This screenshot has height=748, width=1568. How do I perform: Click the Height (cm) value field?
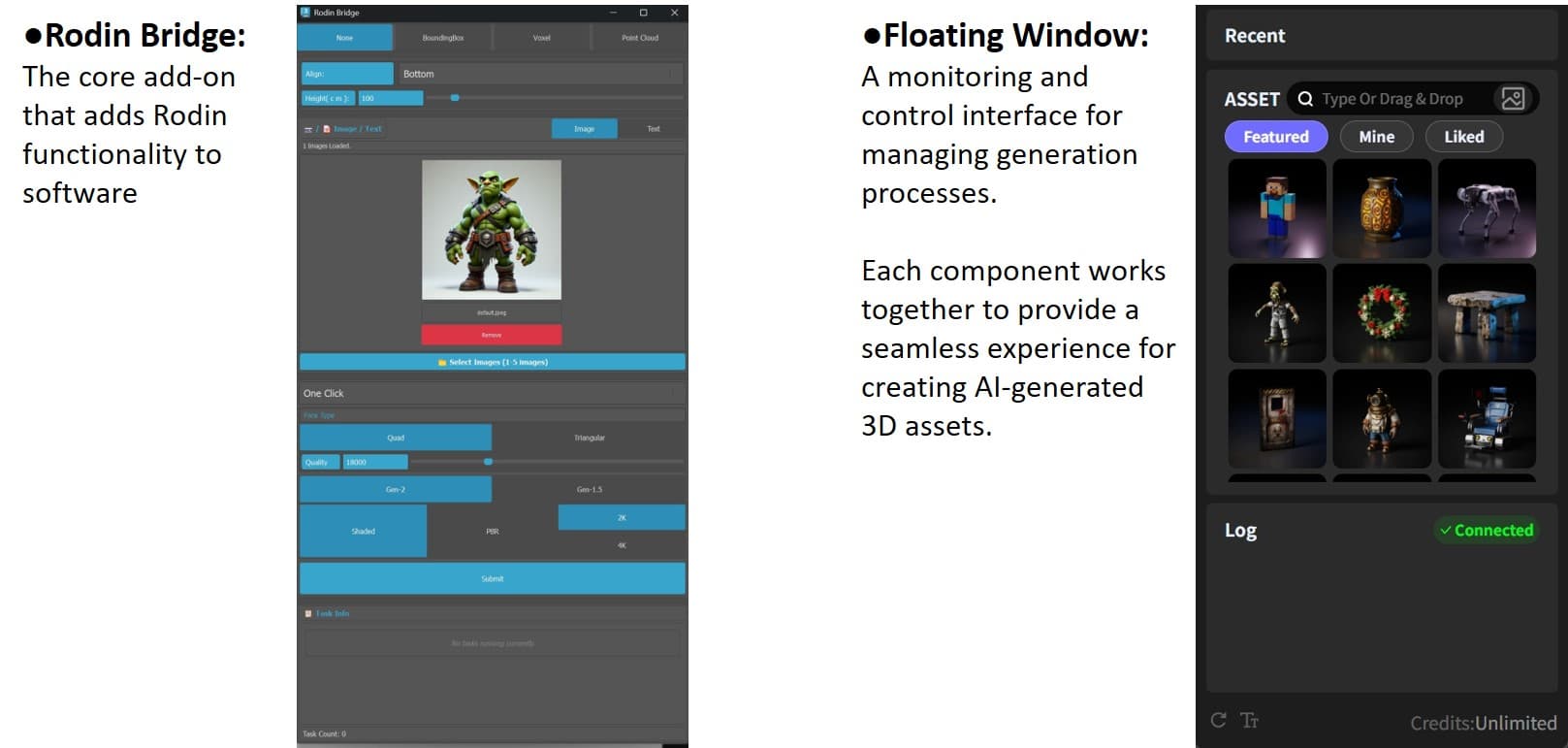[391, 98]
